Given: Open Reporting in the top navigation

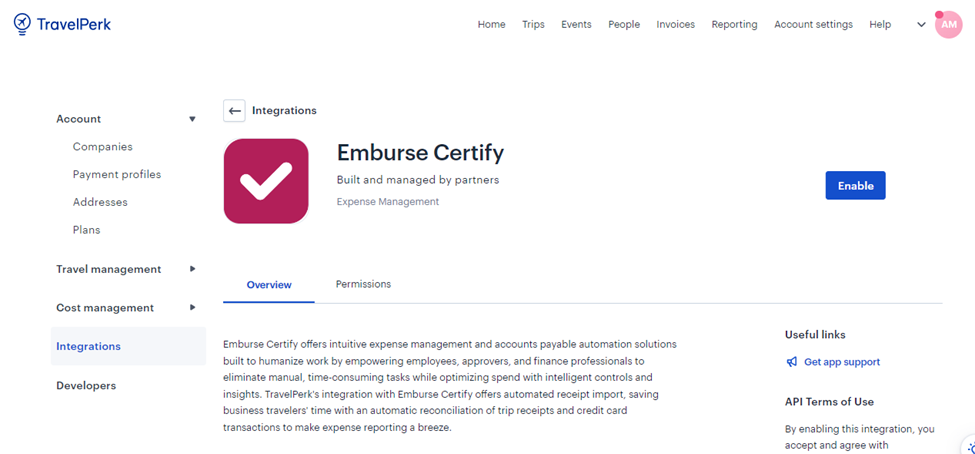Looking at the screenshot, I should point(734,25).
